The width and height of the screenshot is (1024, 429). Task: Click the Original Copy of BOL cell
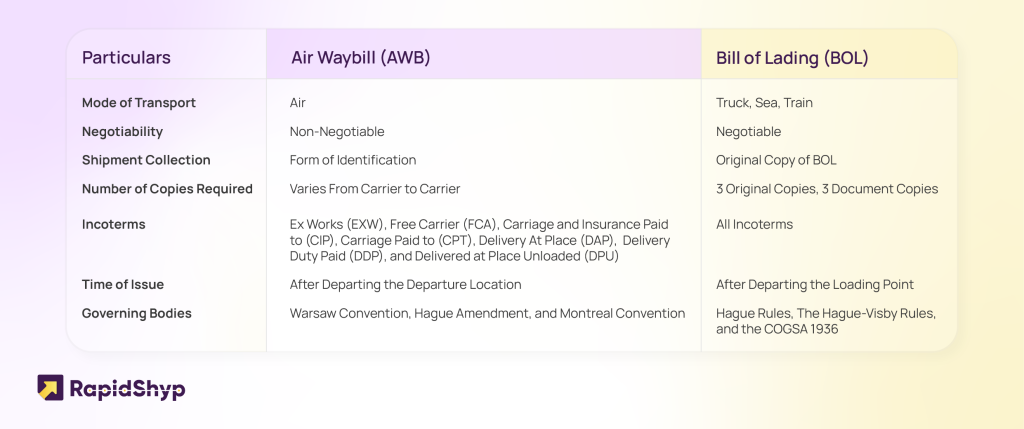[x=776, y=160]
